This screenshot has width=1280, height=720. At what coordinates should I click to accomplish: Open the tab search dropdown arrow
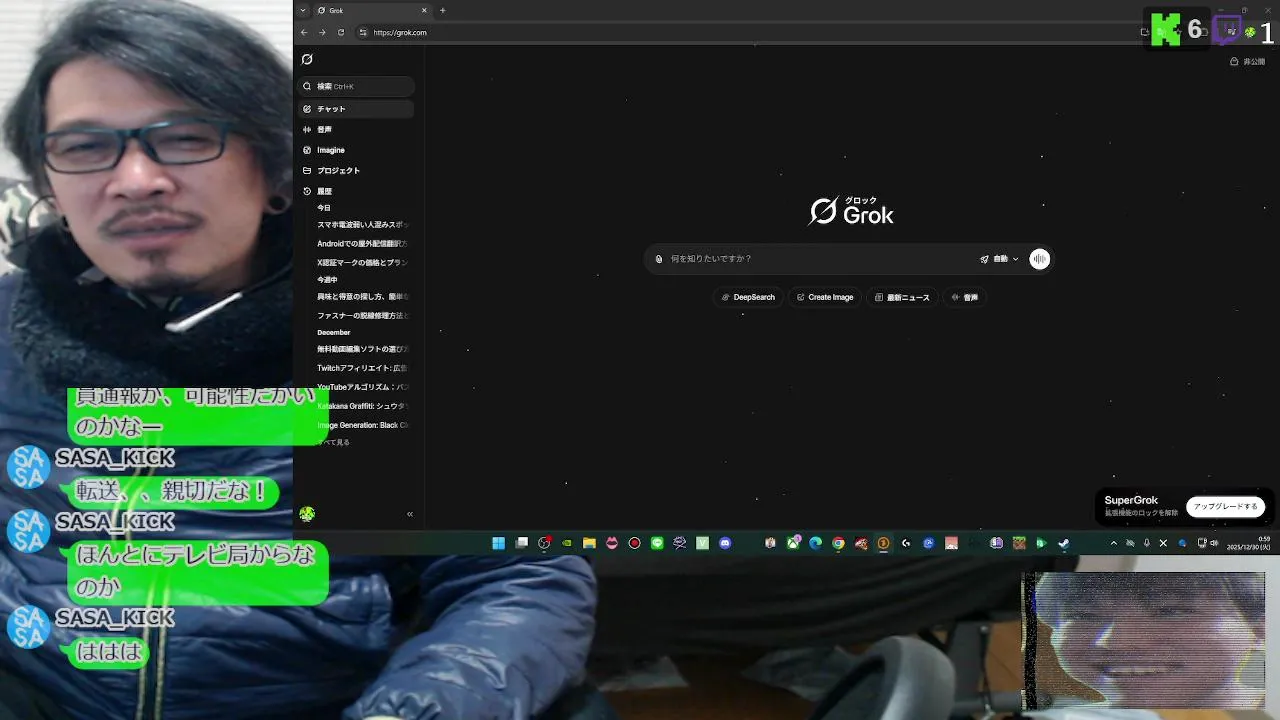(x=303, y=10)
